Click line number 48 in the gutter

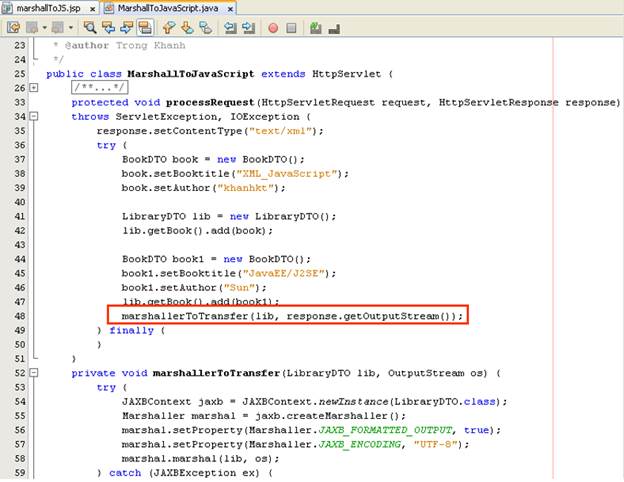tap(20, 316)
